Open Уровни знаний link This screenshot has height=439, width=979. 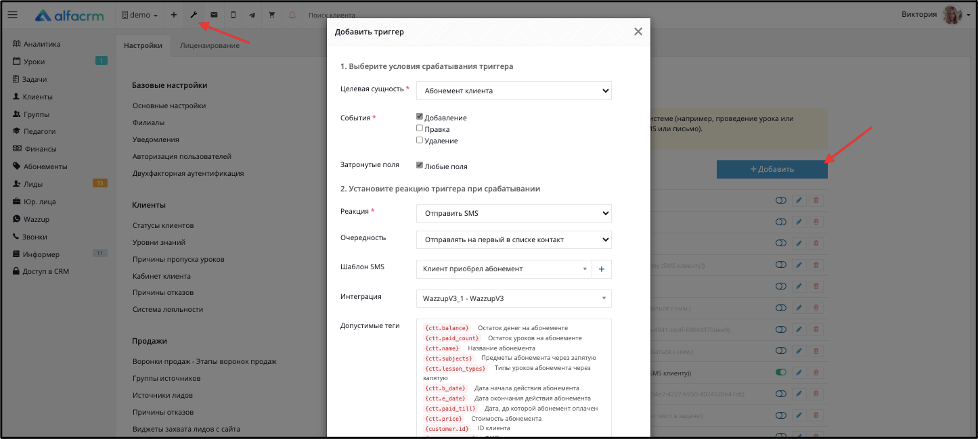tap(159, 242)
